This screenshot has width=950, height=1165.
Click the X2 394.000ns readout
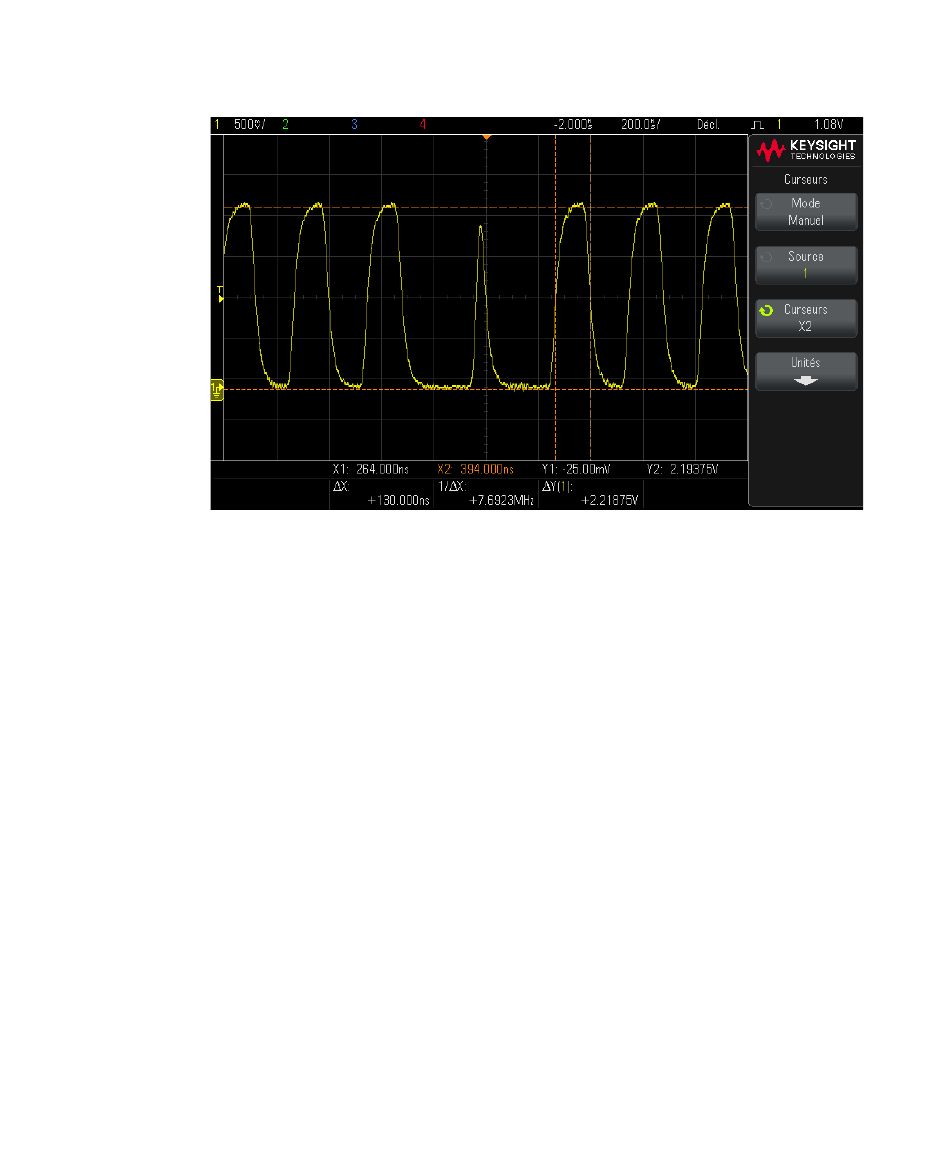click(475, 470)
